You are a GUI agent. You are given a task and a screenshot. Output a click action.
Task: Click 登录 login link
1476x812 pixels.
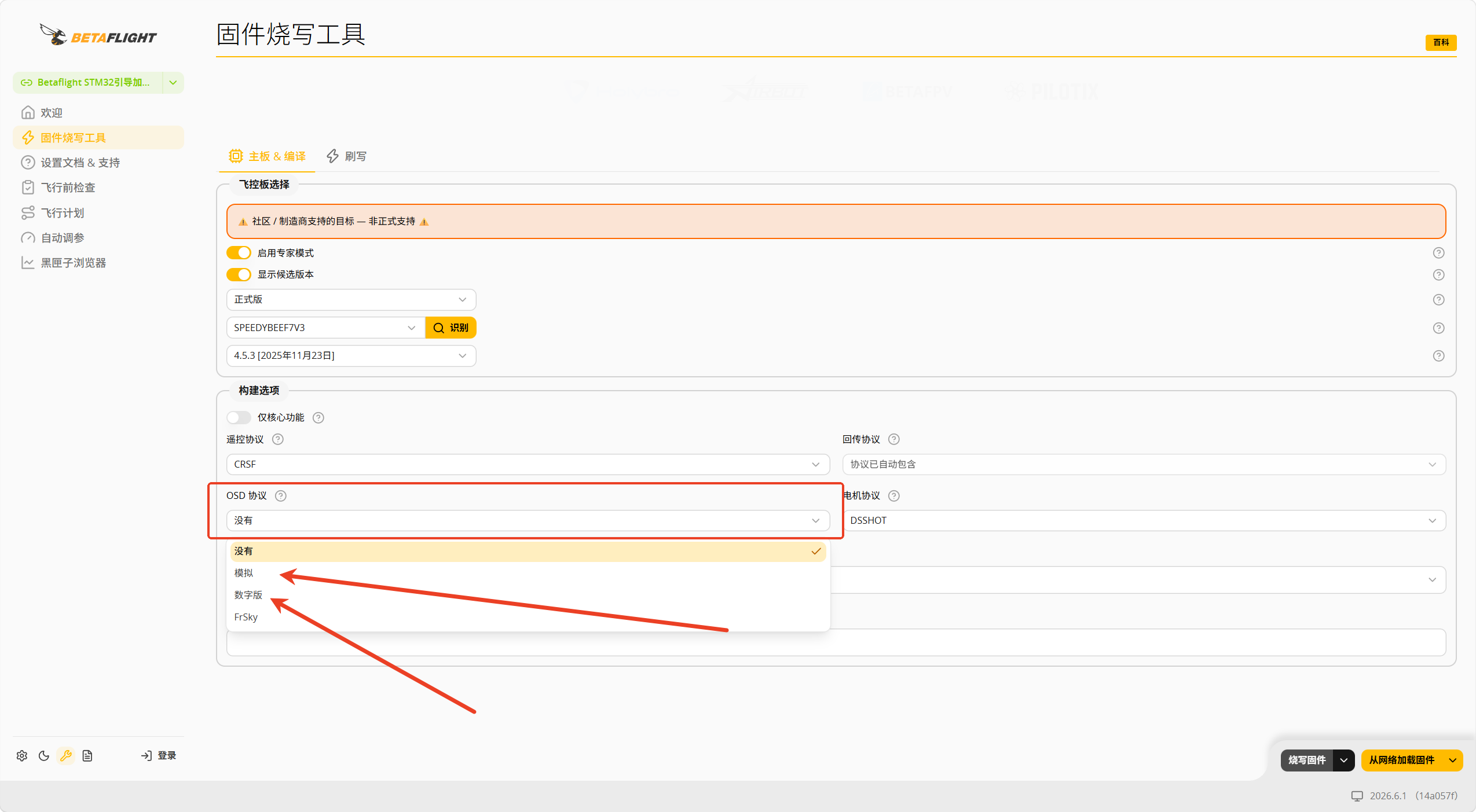coord(158,755)
